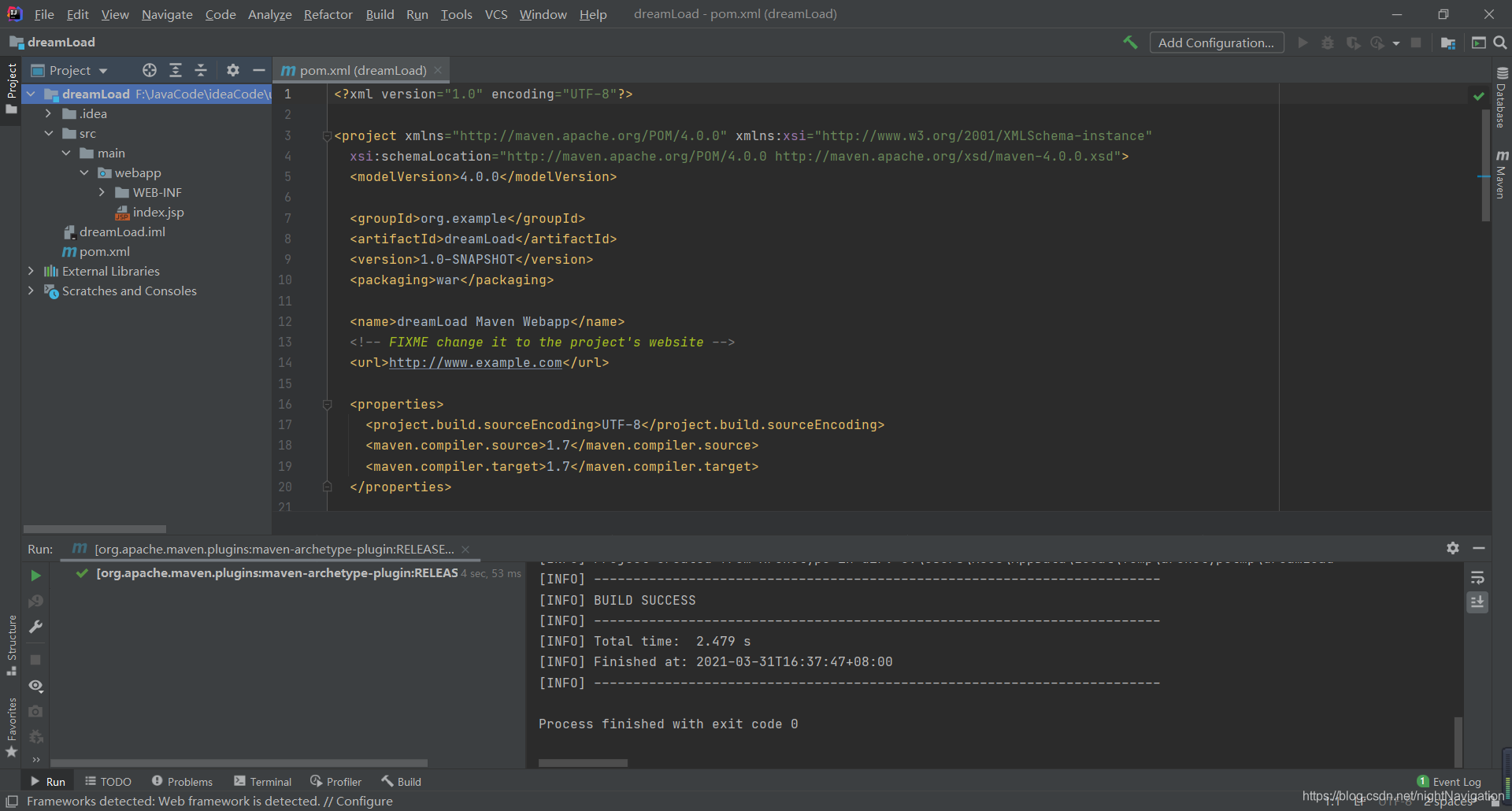
Task: Click Run with Coverage icon
Action: pyautogui.click(x=1353, y=43)
